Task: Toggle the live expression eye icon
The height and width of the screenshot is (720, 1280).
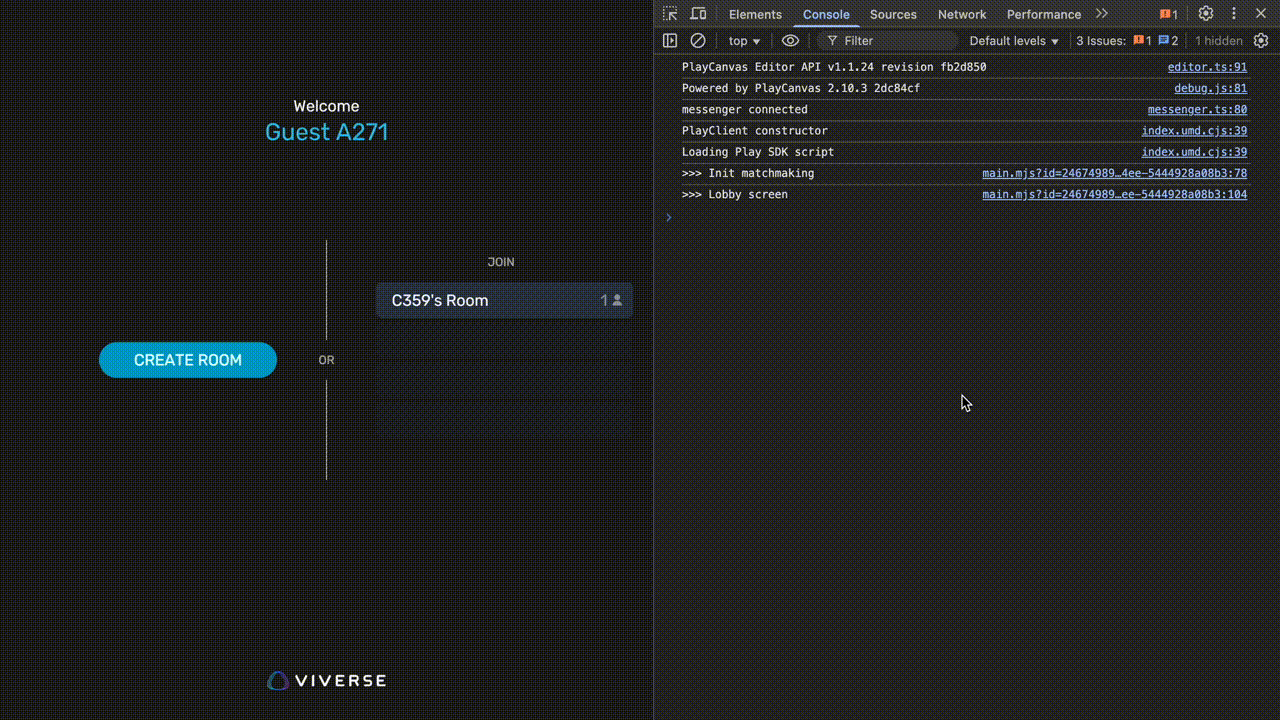Action: [x=790, y=41]
